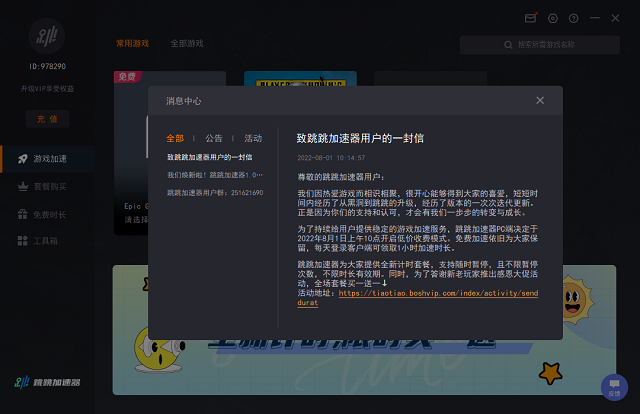The height and width of the screenshot is (414, 640).
Task: Click the 免费 Epic game card
Action: click(x=131, y=153)
